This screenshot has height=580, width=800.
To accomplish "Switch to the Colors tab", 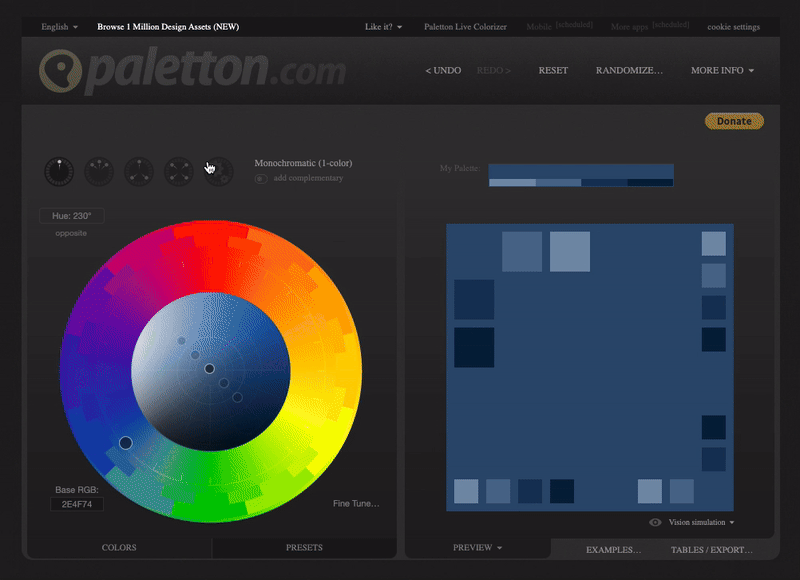I will click(119, 547).
